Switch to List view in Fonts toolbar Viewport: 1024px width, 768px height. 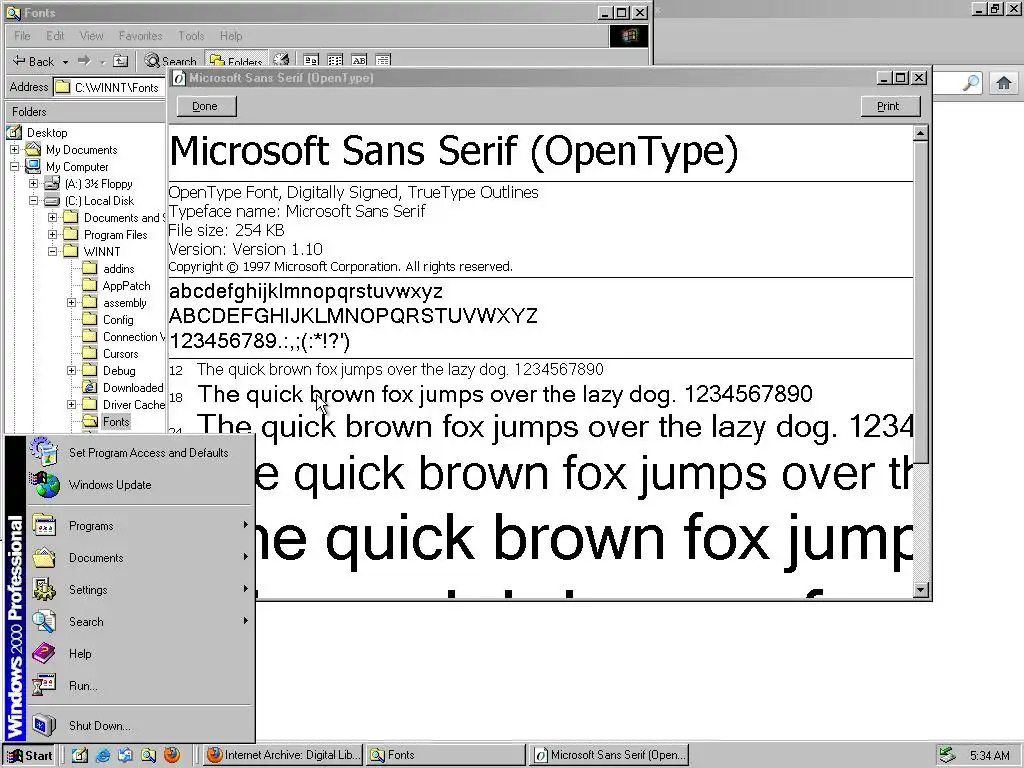coord(335,61)
